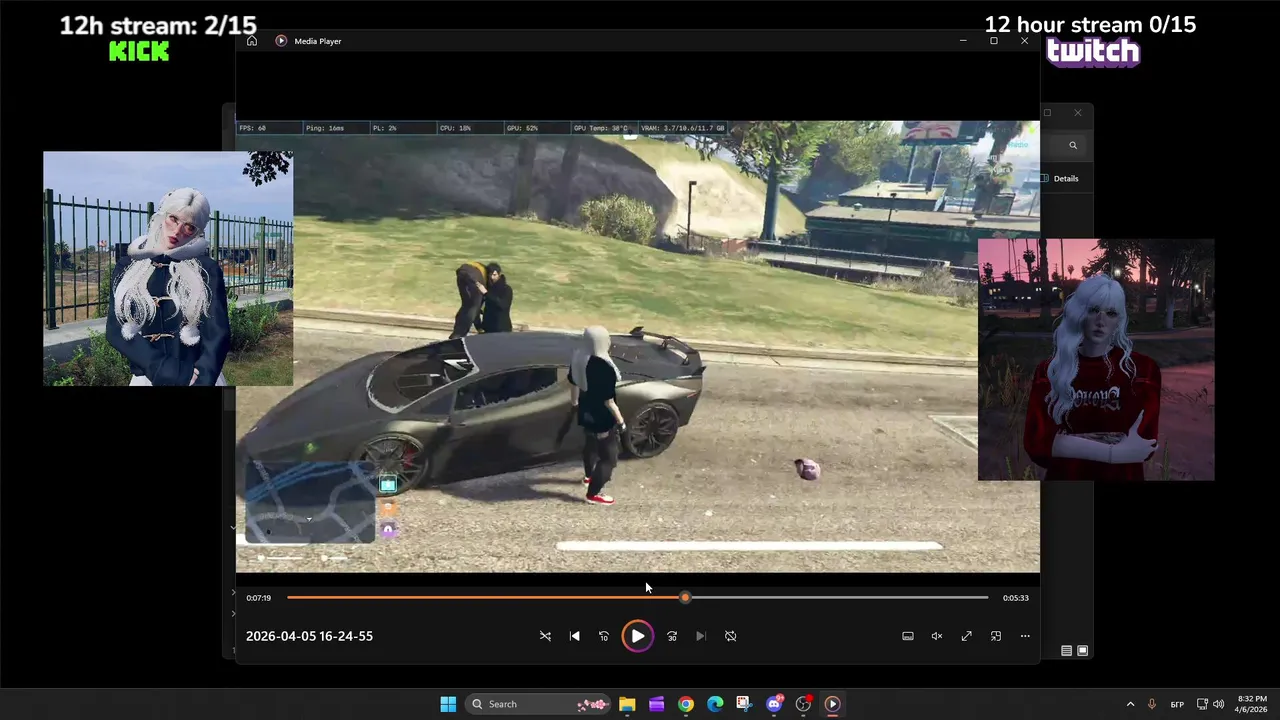Open OBS Studio from the taskbar
This screenshot has height=720, width=1280.
[x=803, y=704]
